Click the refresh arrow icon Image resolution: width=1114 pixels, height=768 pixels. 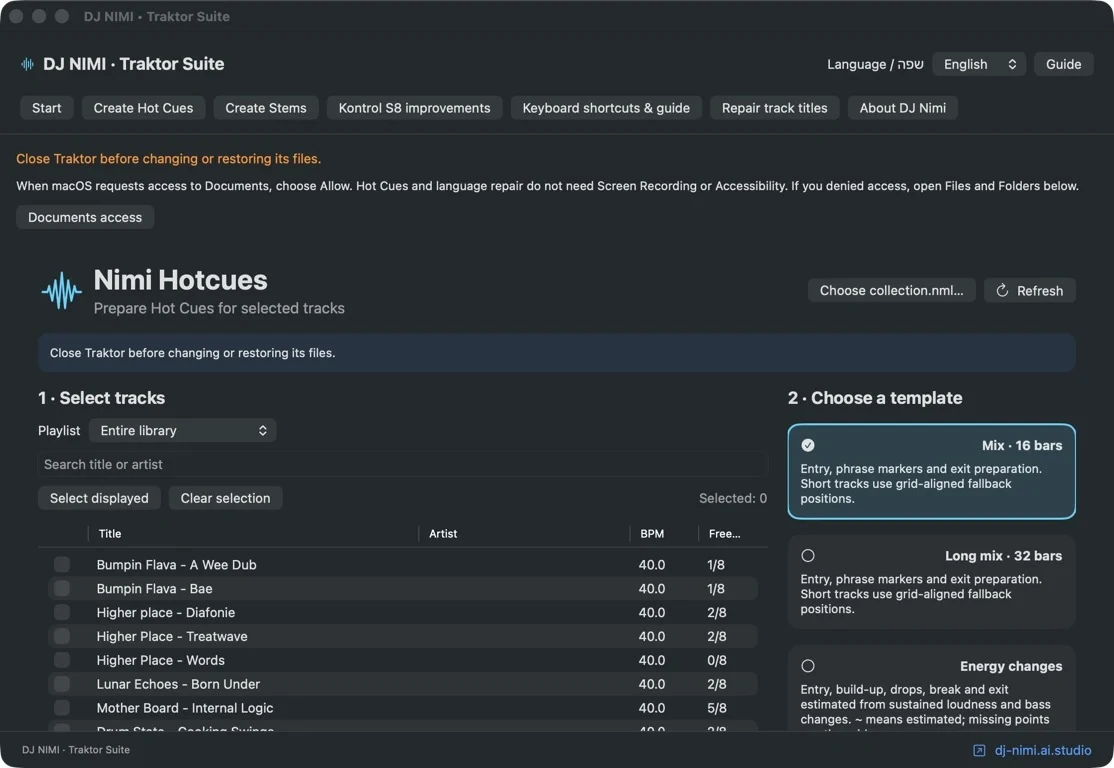point(1002,291)
